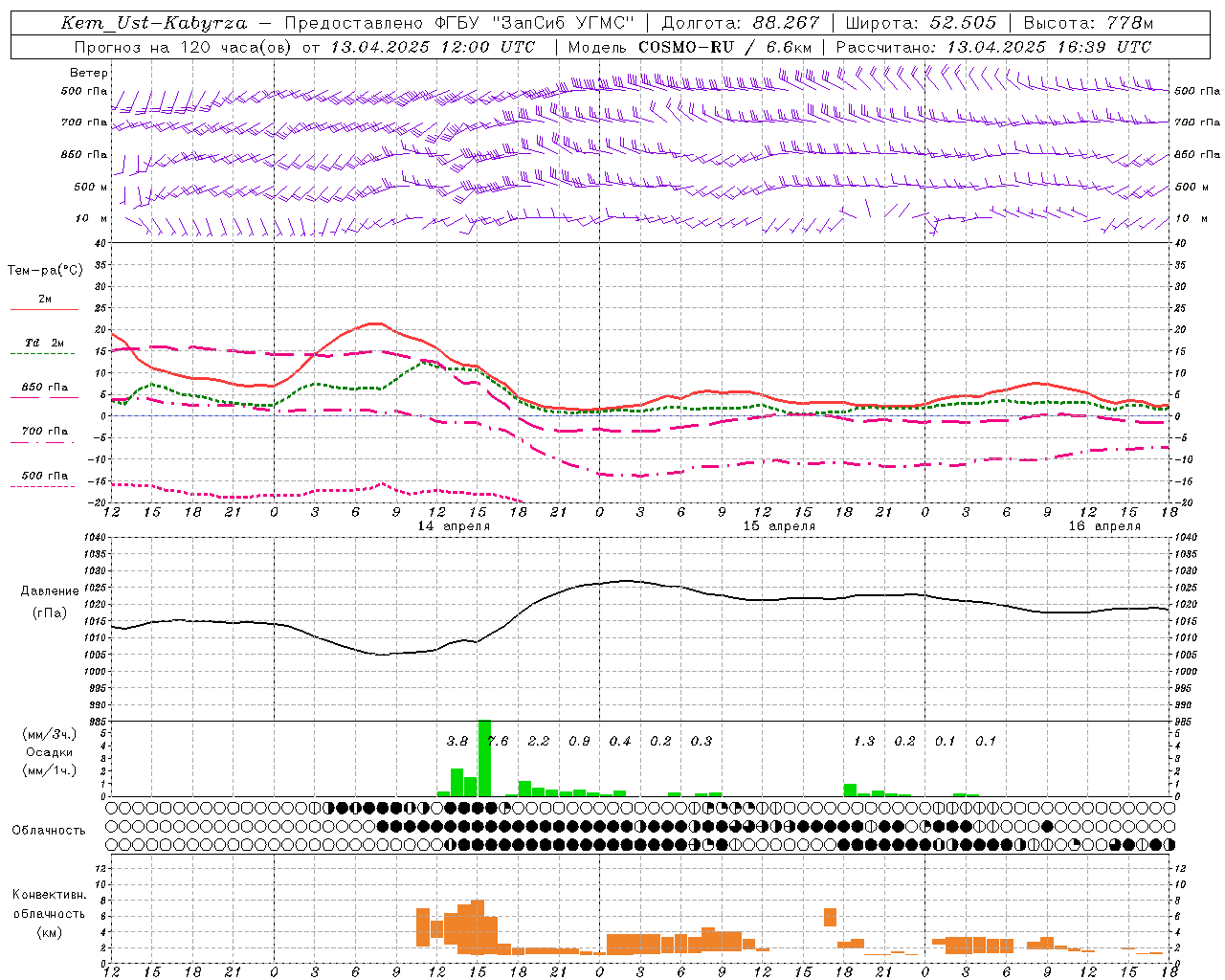Click the Осадки precipitation label

pos(49,752)
